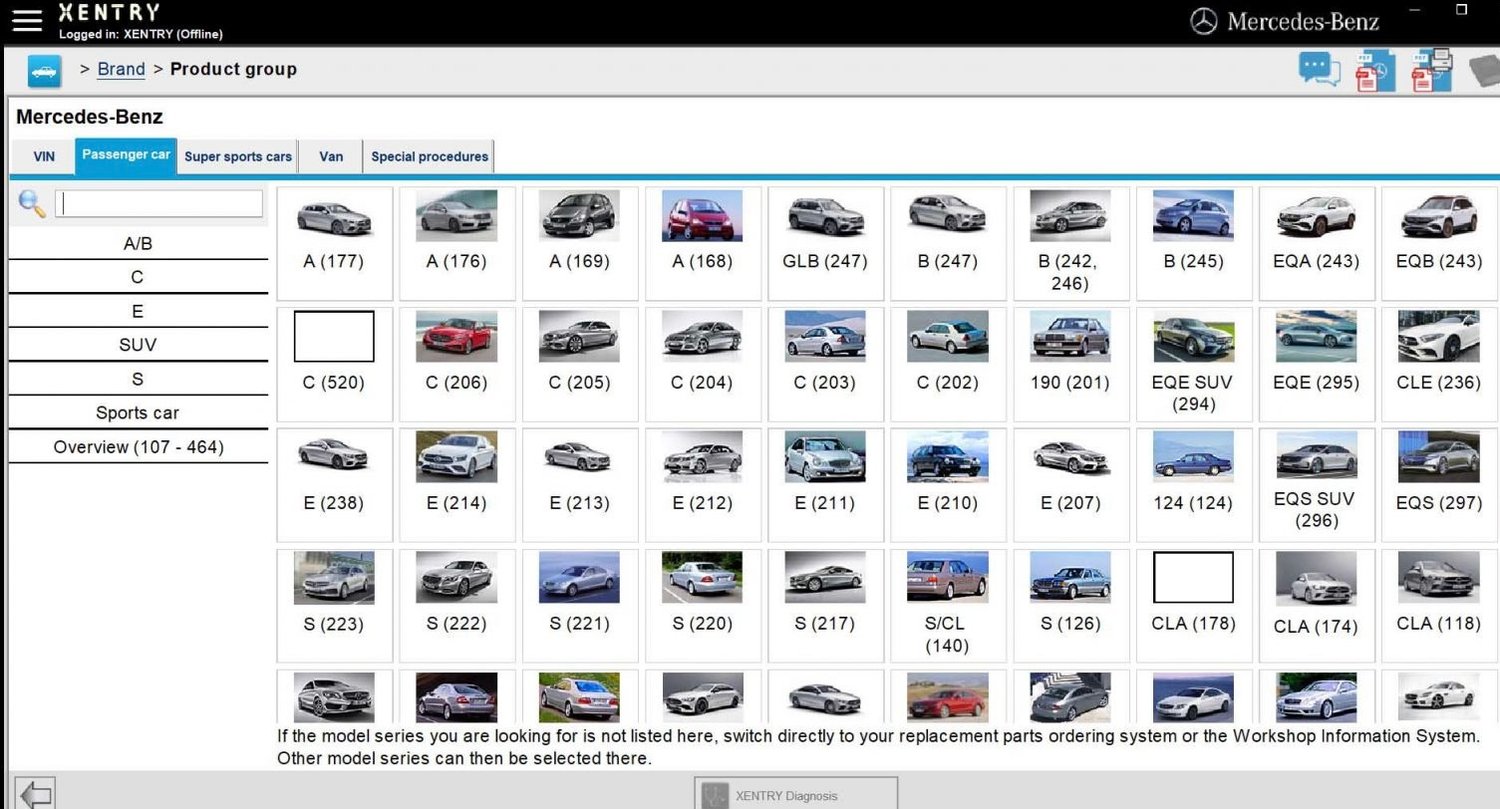Open the GLB (247) model series

pos(825,243)
